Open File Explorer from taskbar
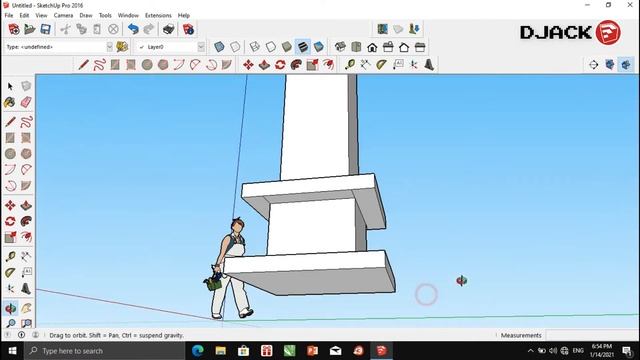 tap(221, 350)
